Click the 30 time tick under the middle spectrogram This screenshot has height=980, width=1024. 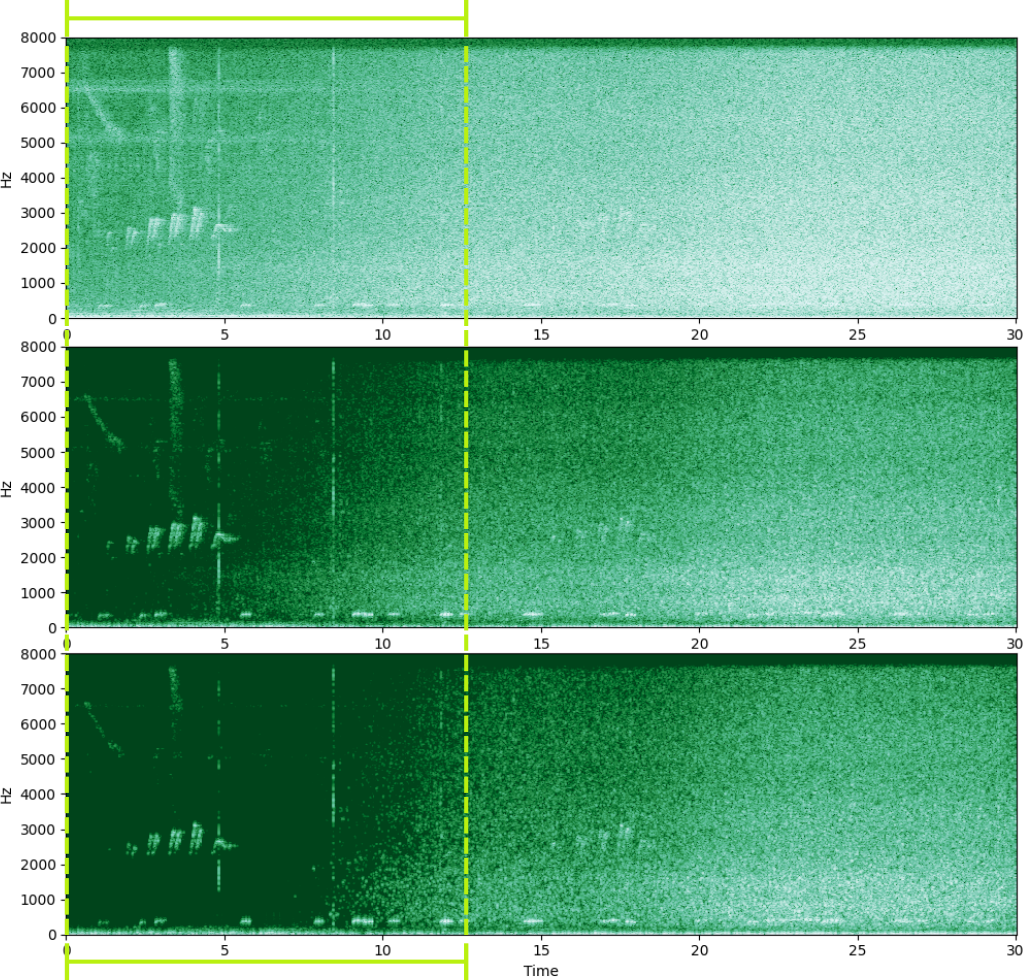coord(1014,644)
